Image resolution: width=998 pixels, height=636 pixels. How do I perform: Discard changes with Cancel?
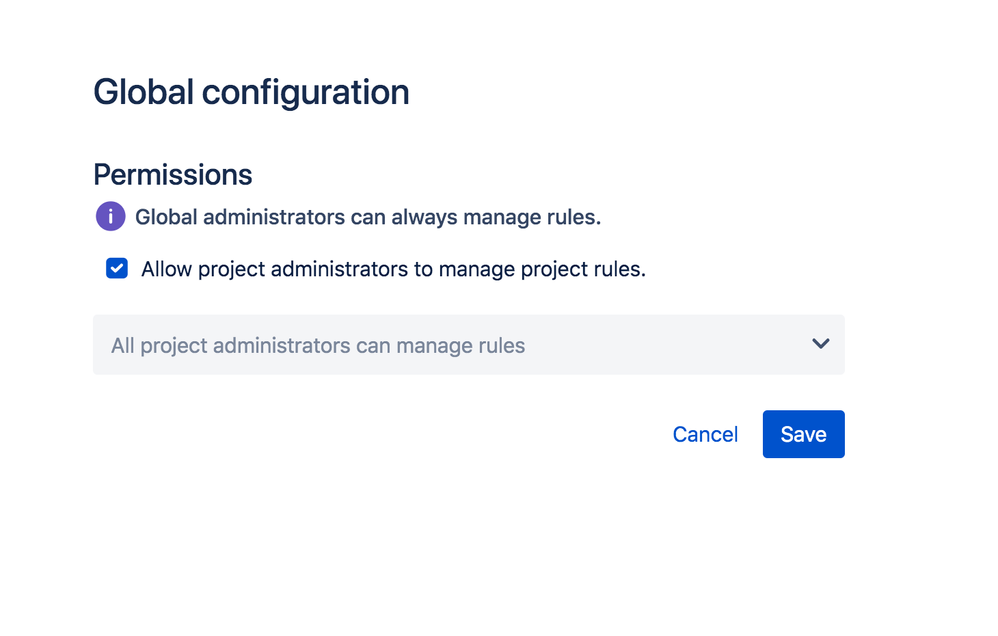click(705, 434)
